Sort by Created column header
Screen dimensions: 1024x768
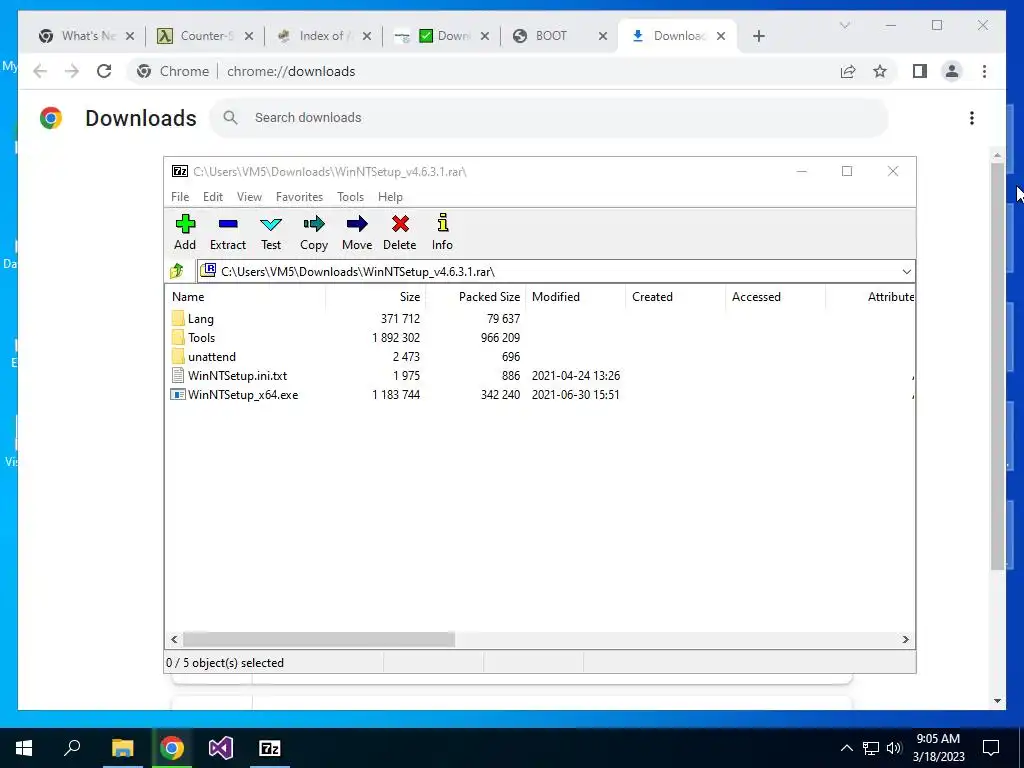[675, 296]
